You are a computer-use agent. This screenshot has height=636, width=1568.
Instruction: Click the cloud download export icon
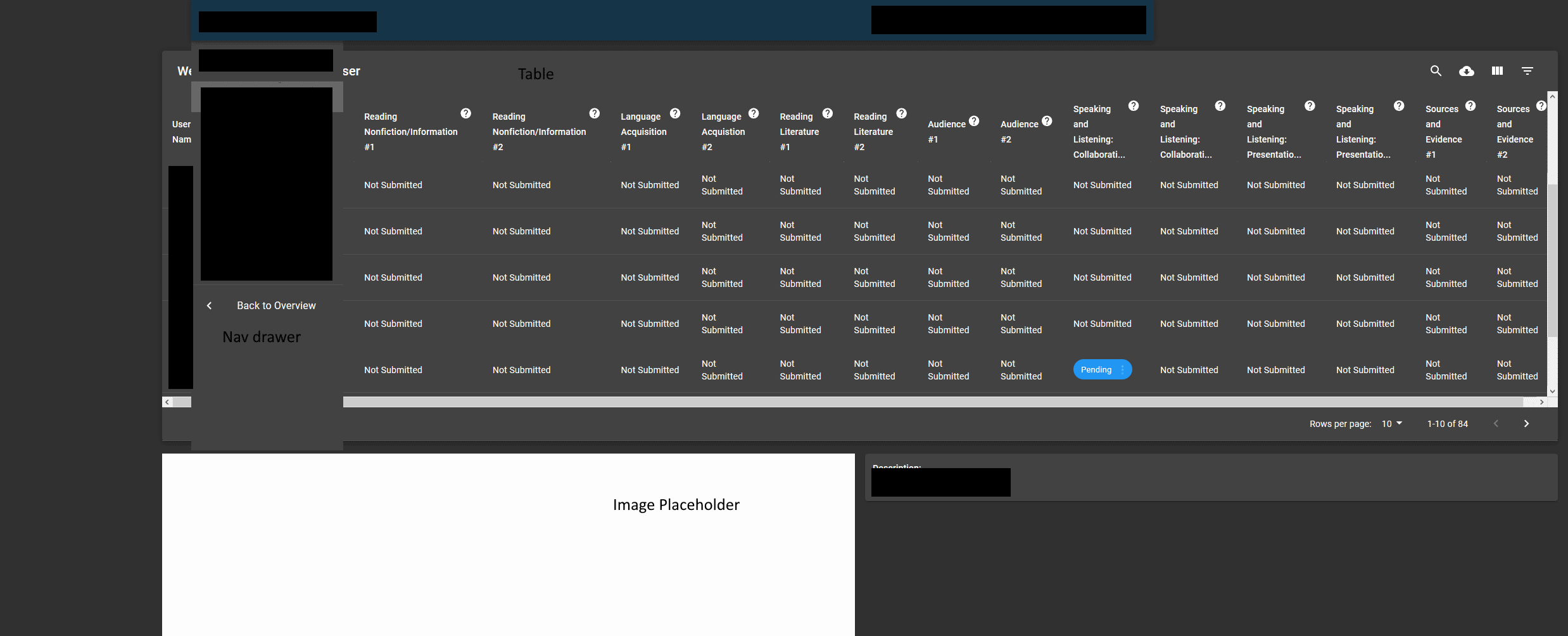pyautogui.click(x=1466, y=71)
